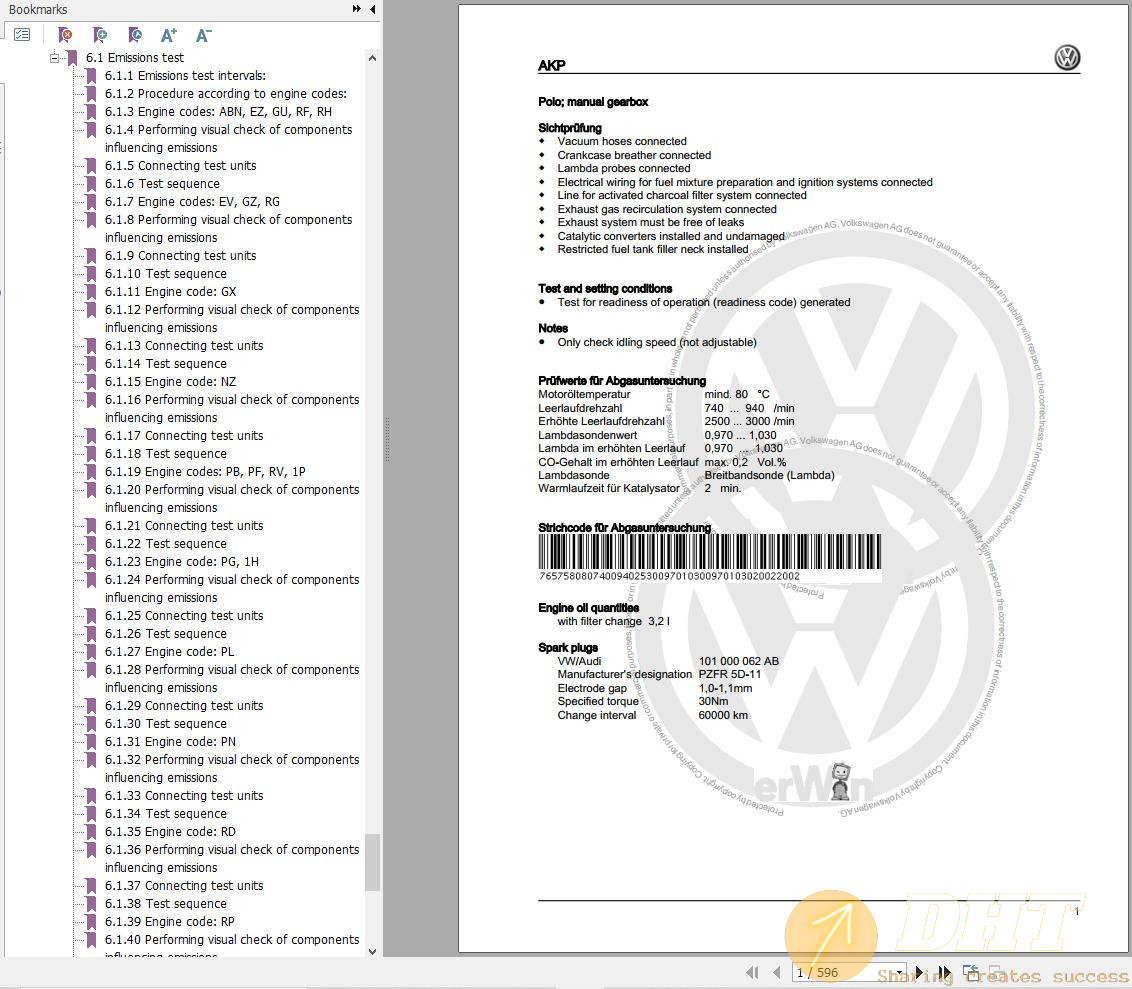Image resolution: width=1132 pixels, height=989 pixels.
Task: Click the greyed next view icon
Action: (995, 972)
